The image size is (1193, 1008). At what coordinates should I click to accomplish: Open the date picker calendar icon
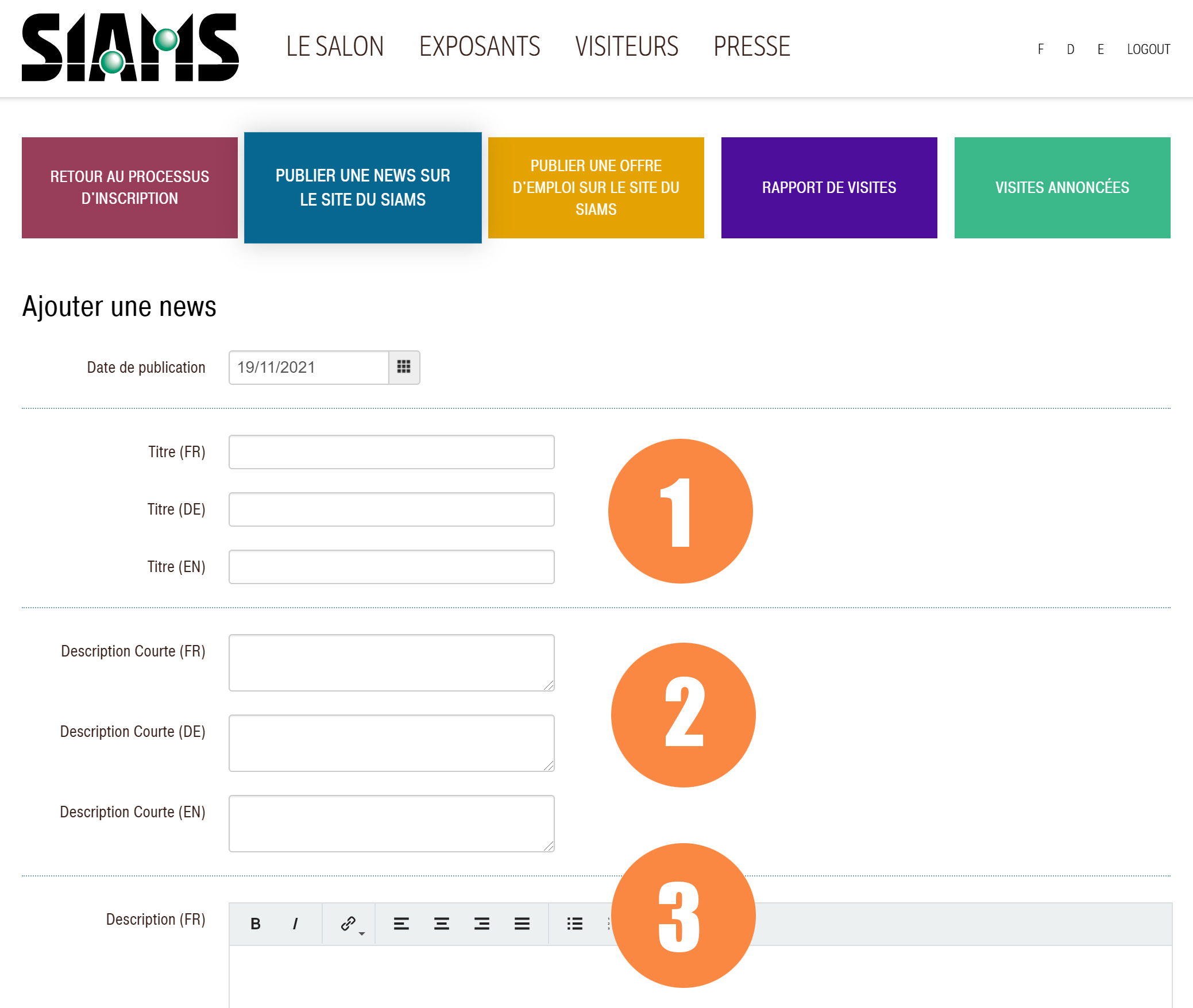point(404,367)
